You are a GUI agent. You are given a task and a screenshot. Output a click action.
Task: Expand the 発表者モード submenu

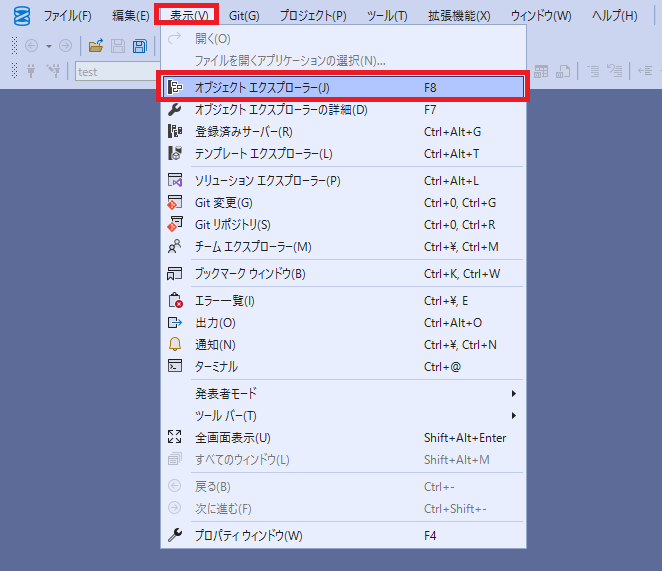click(x=343, y=394)
